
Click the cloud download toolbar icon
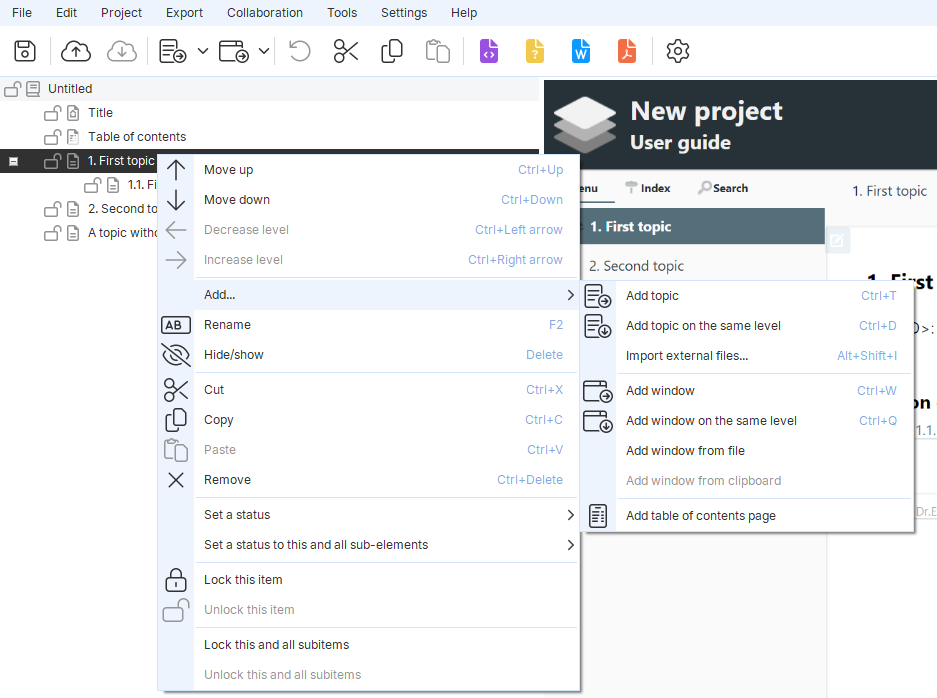[x=122, y=51]
